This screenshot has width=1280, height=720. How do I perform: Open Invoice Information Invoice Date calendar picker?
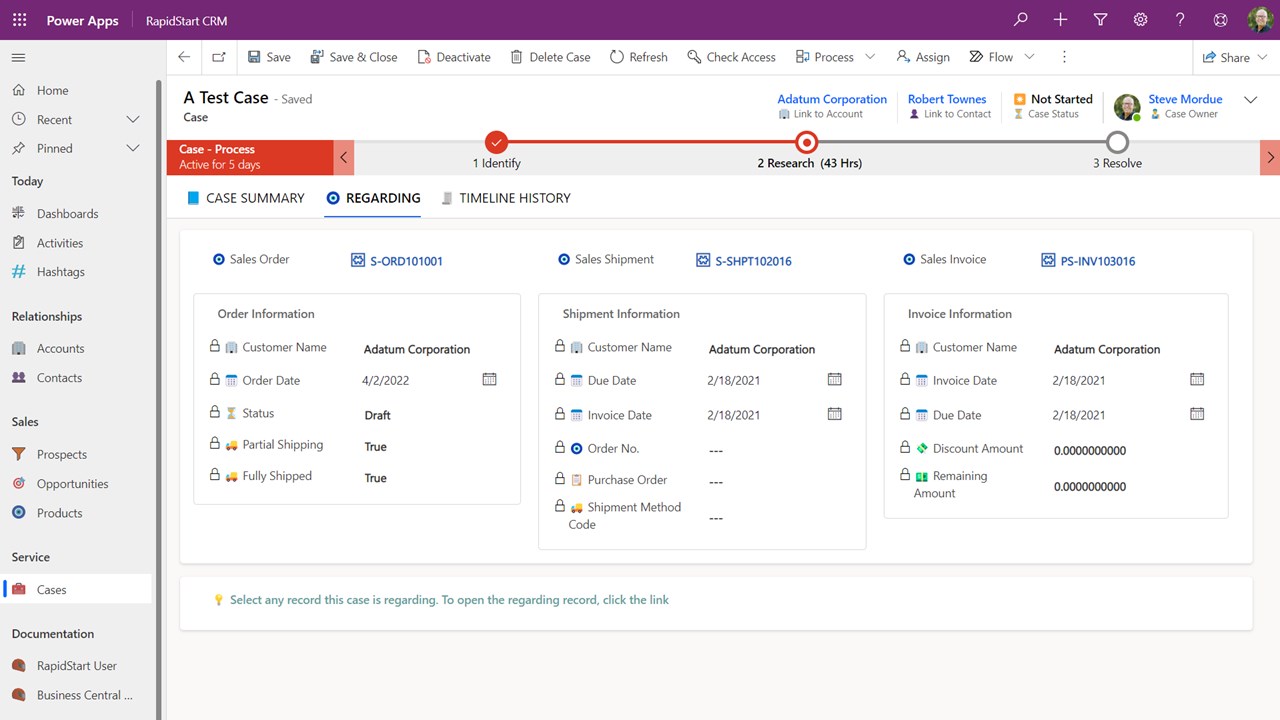coord(1197,379)
